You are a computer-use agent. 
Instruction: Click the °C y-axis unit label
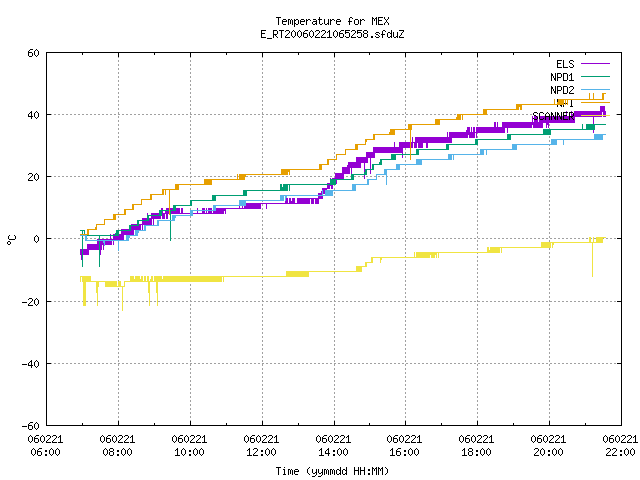point(11,240)
